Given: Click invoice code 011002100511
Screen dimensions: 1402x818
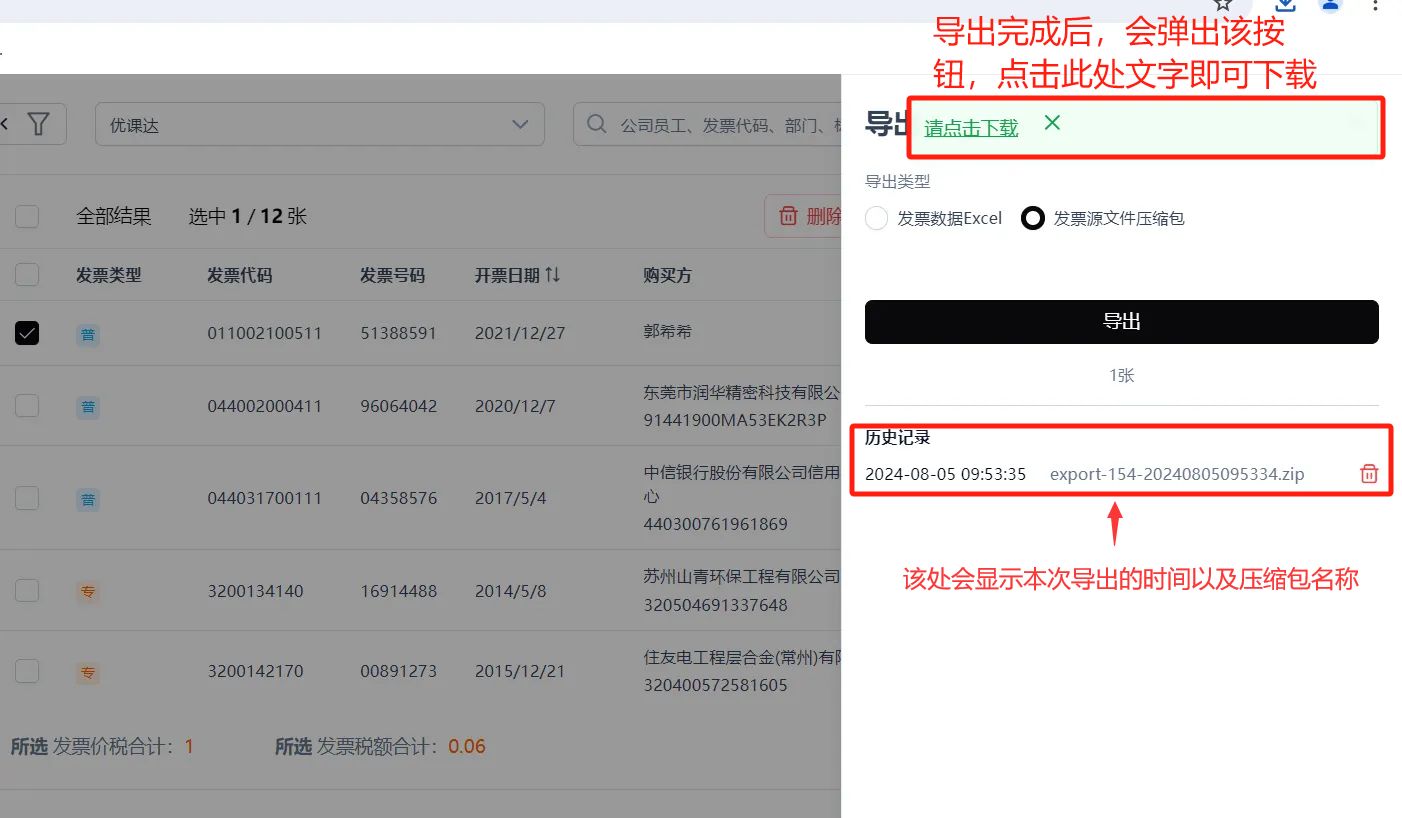Looking at the screenshot, I should (265, 333).
